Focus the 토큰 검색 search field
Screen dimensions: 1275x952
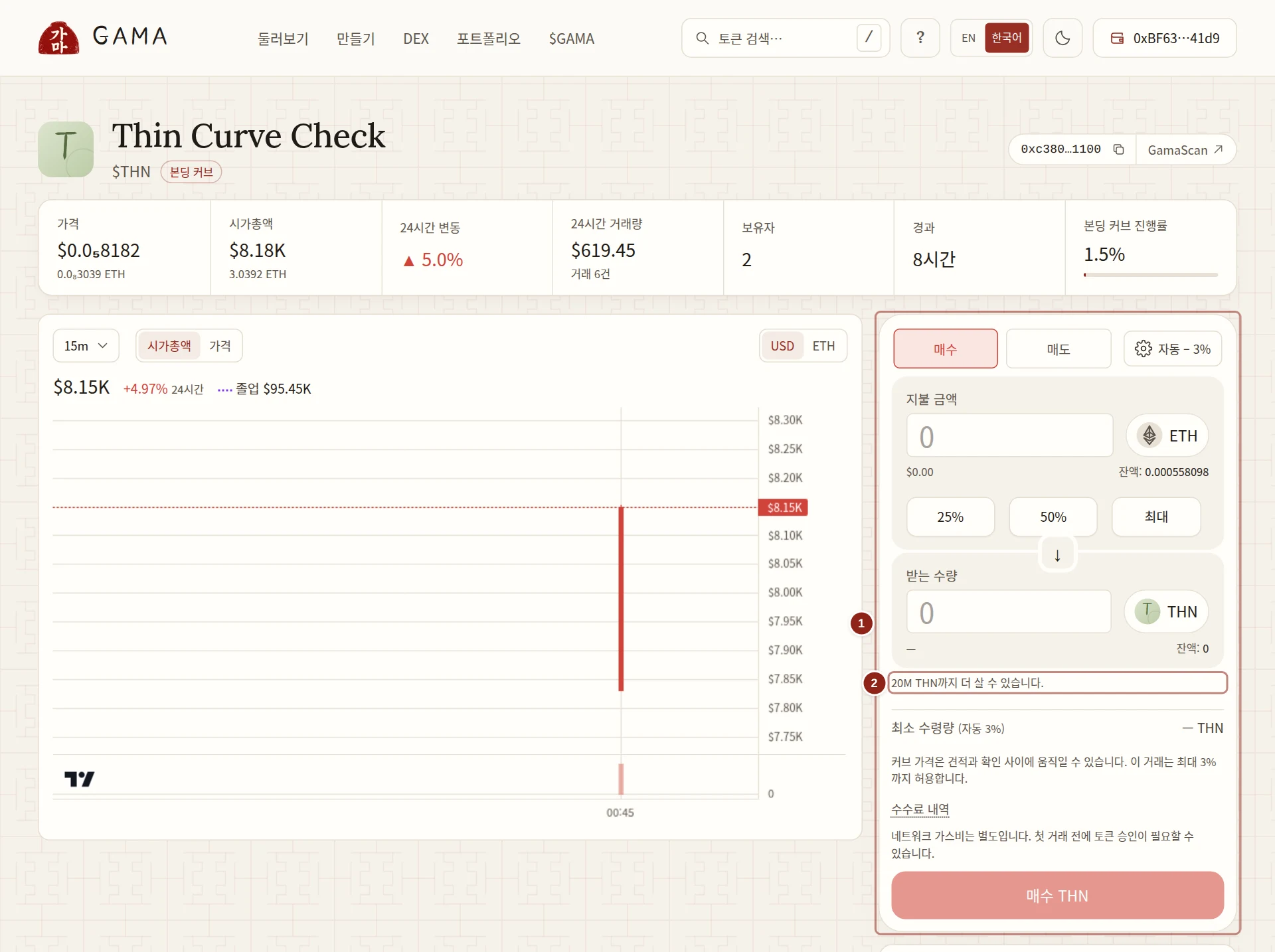coord(786,38)
